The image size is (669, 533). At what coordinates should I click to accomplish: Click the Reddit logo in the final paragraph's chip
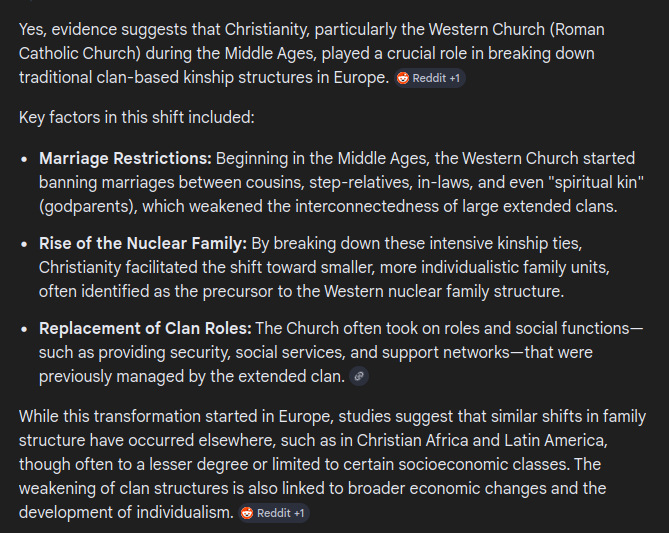[248, 513]
